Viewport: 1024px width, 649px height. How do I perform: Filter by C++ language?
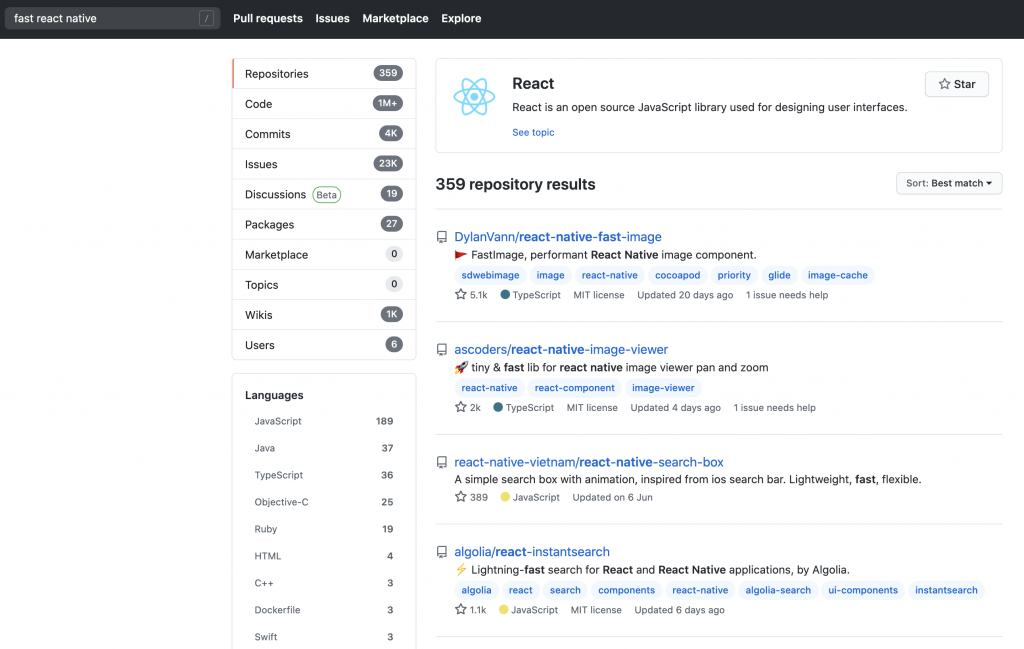tap(324, 583)
